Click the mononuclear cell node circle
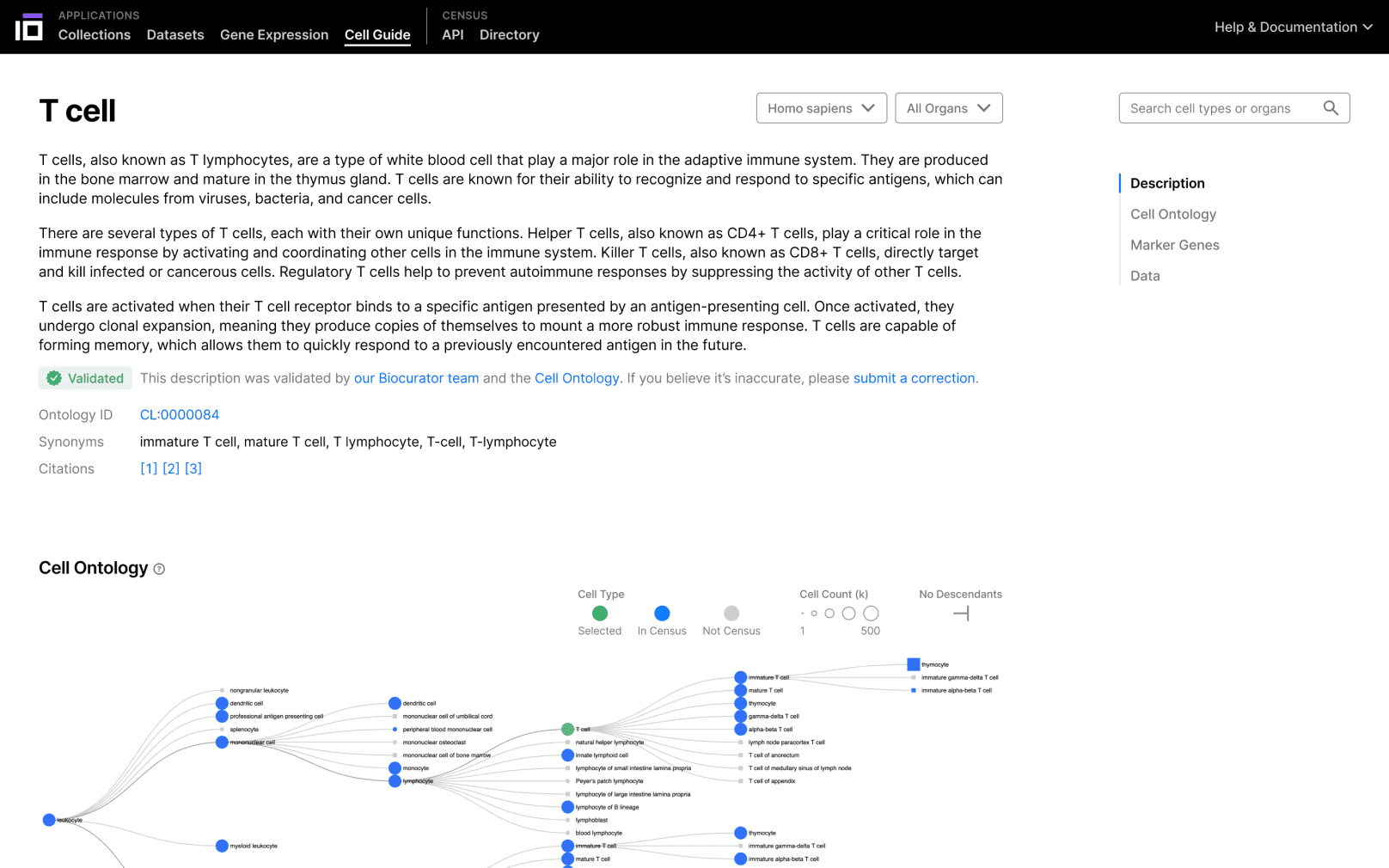 pos(222,743)
